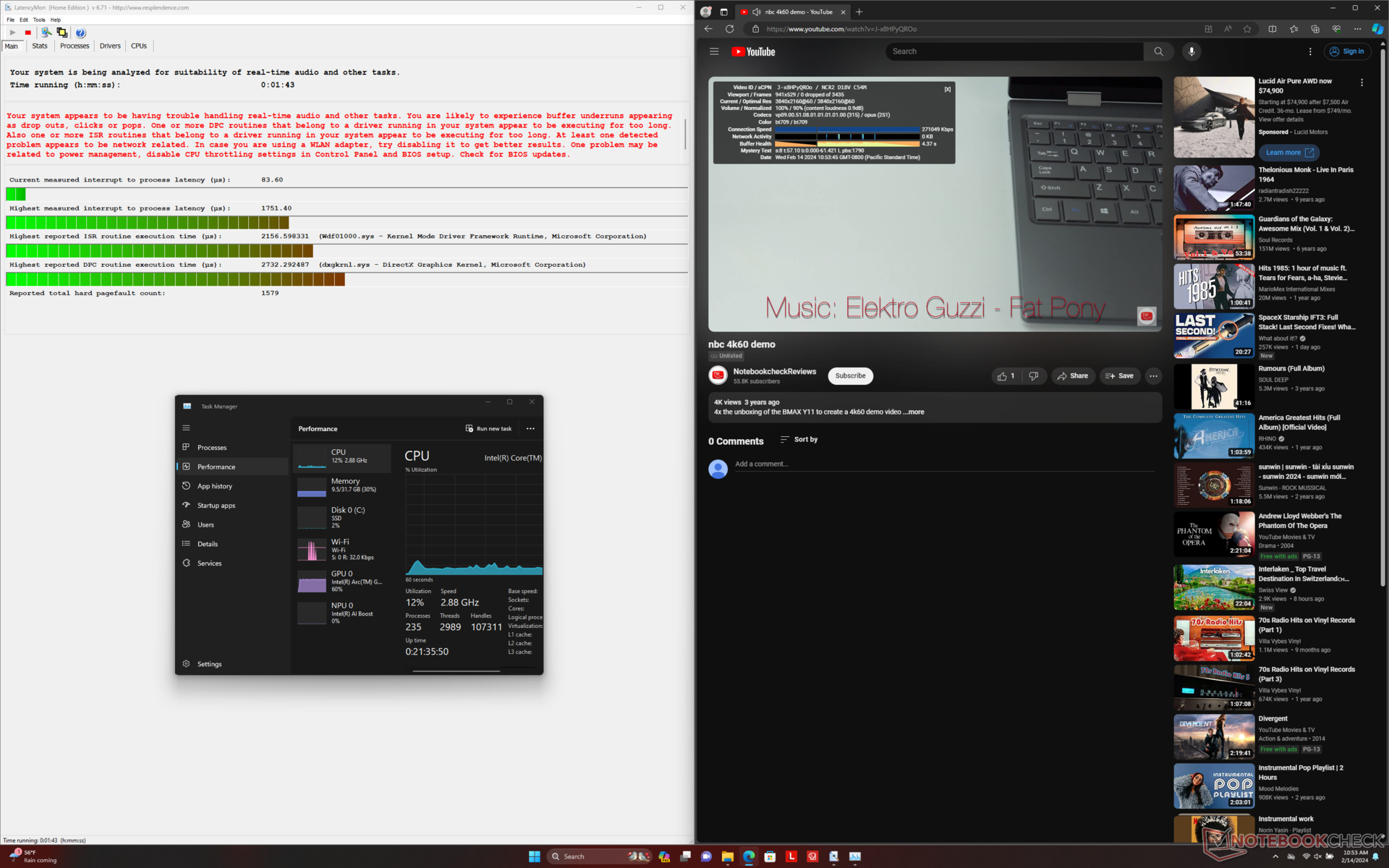Open LatencyMon blue help icon
Viewport: 1389px width, 868px height.
click(x=80, y=33)
